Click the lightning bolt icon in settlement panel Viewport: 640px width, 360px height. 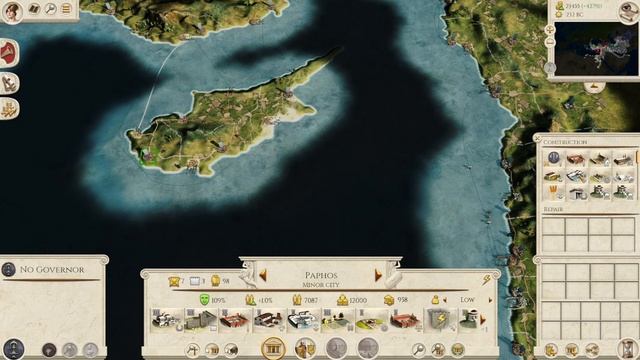[487, 280]
